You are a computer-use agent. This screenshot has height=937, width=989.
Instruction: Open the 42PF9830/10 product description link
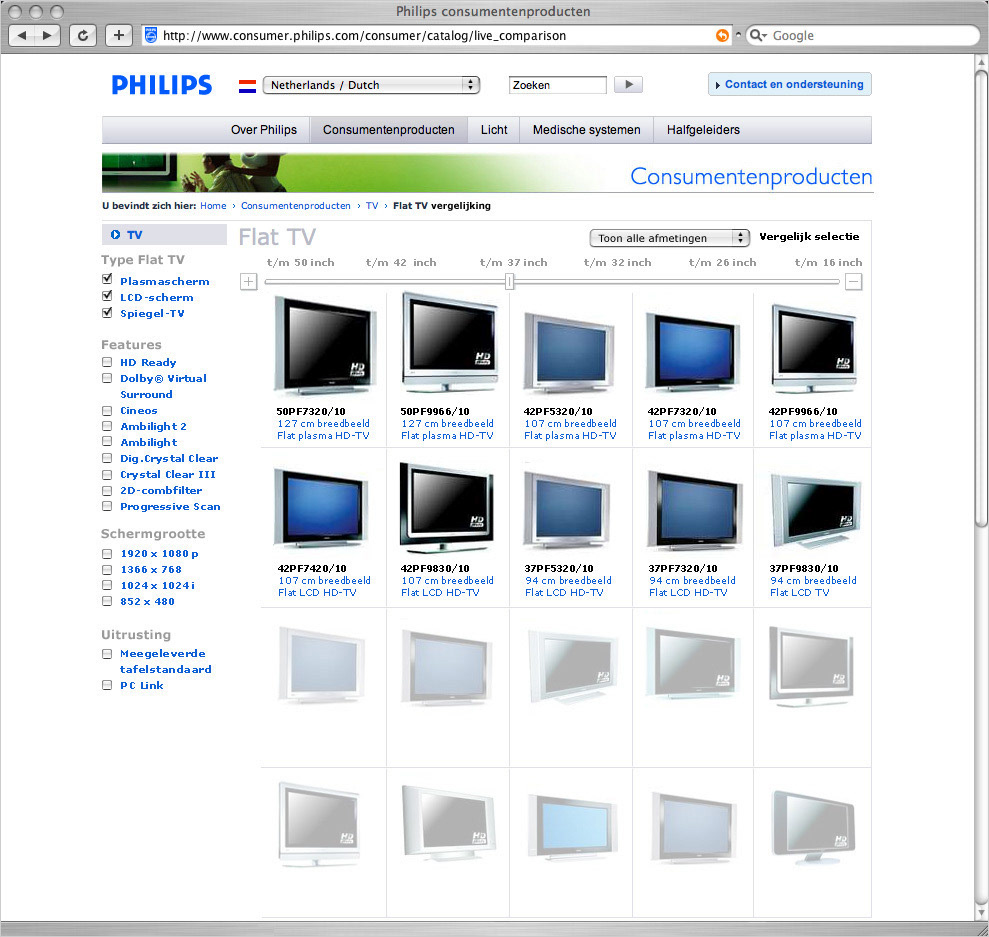(x=447, y=586)
